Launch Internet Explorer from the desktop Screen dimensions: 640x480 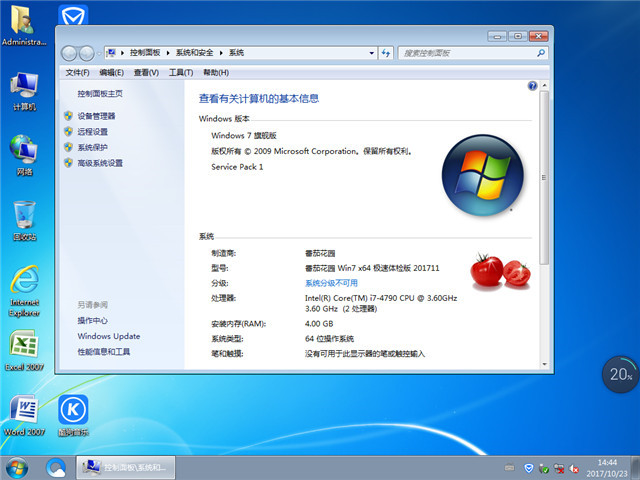(24, 291)
